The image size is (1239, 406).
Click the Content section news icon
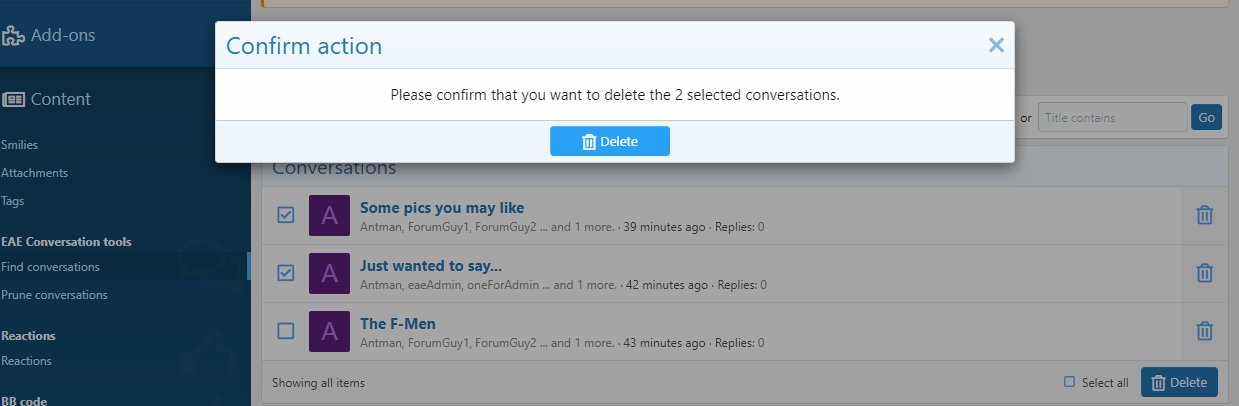point(14,99)
